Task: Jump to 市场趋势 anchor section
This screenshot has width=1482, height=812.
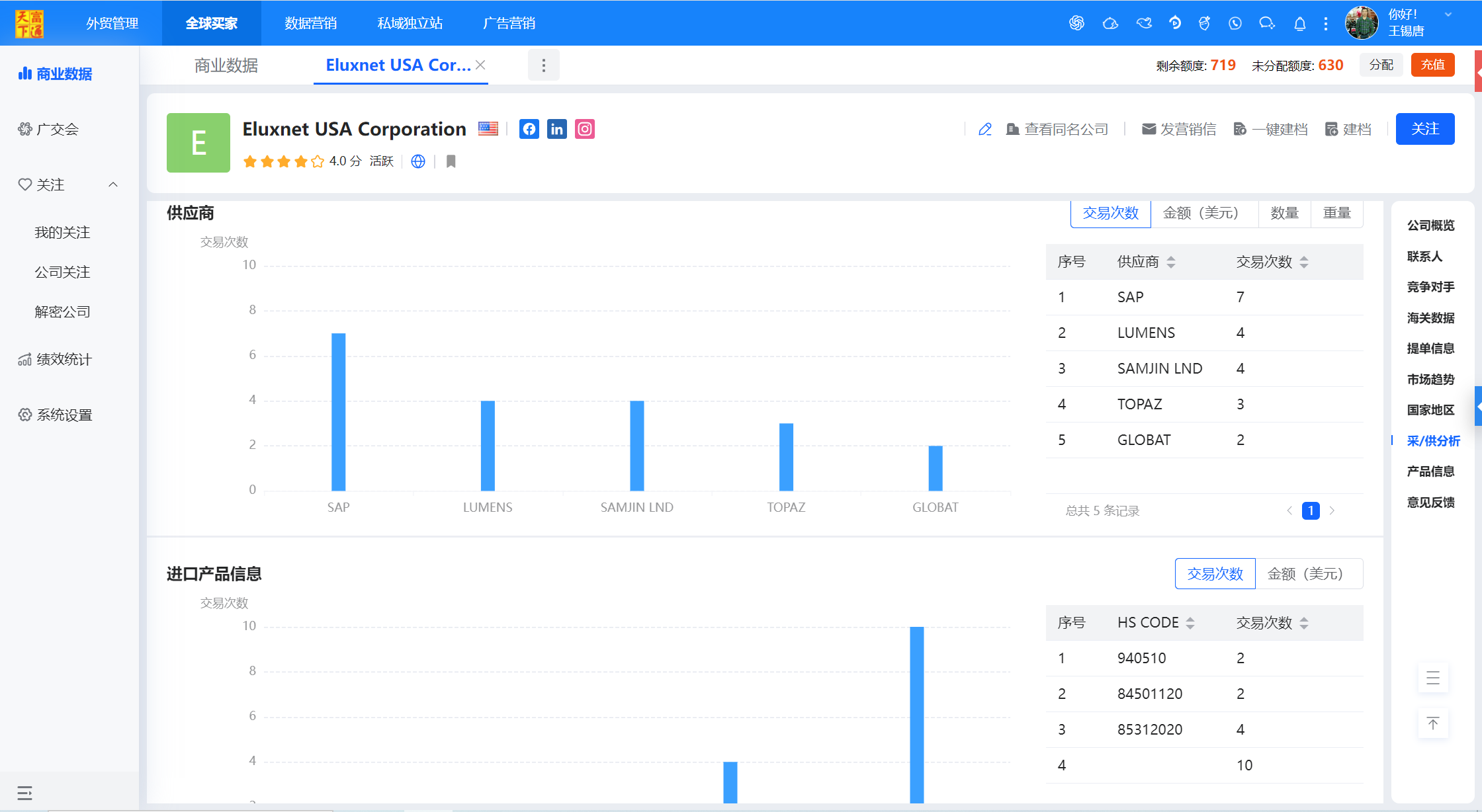Action: point(1430,380)
